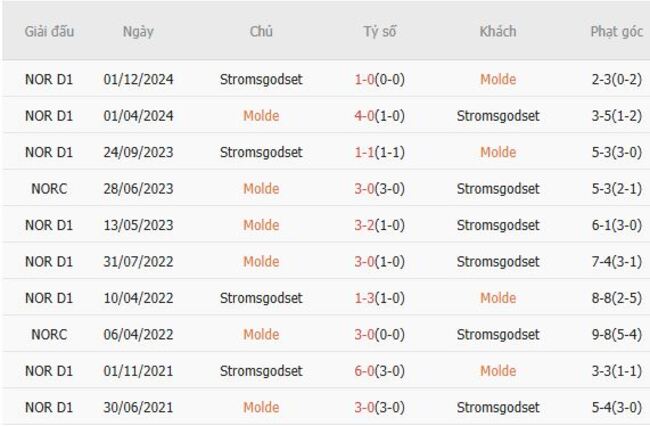This screenshot has width=650, height=426.
Task: Click Stromsgodset in the 31/07/2022 row
Action: 497,262
